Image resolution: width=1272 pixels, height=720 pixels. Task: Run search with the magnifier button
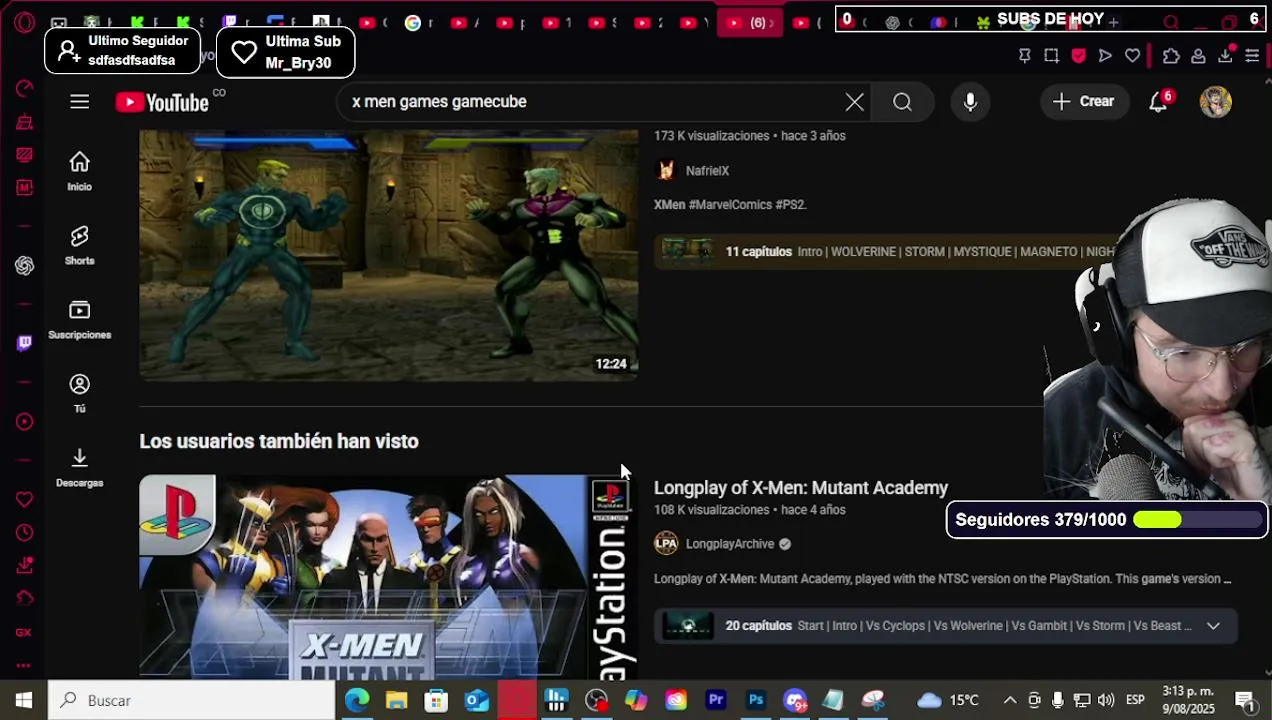[x=902, y=102]
